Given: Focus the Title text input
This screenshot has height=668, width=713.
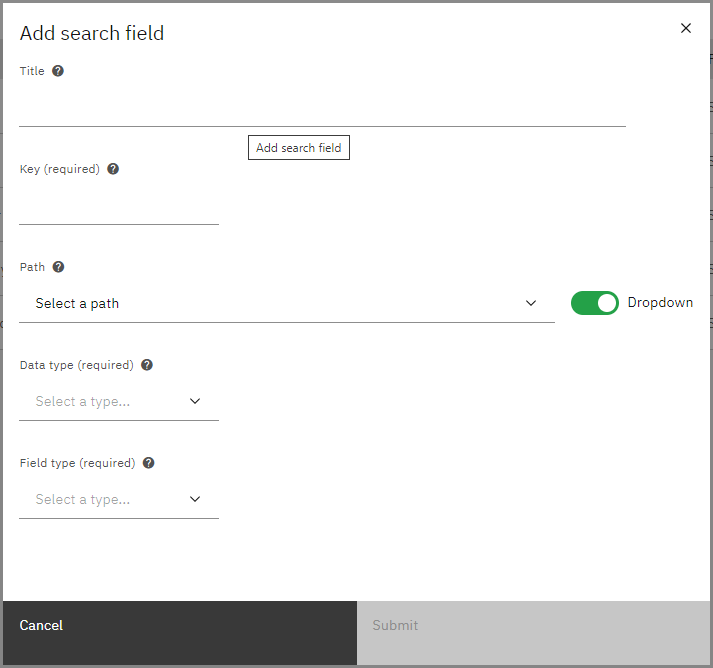Looking at the screenshot, I should (322, 108).
